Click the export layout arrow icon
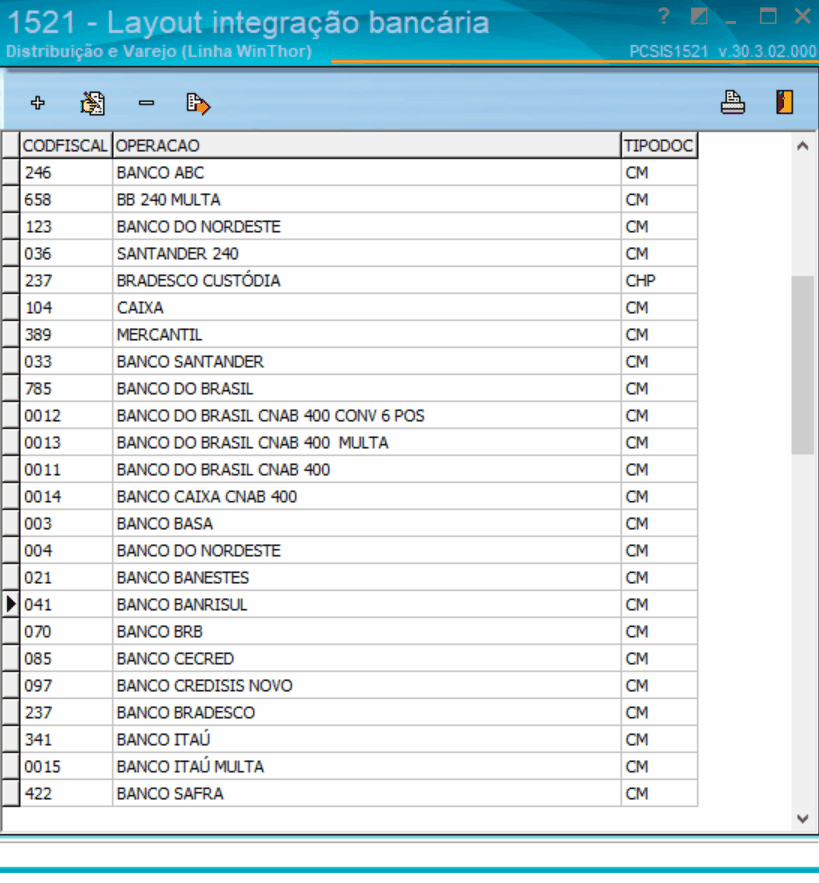 [198, 104]
